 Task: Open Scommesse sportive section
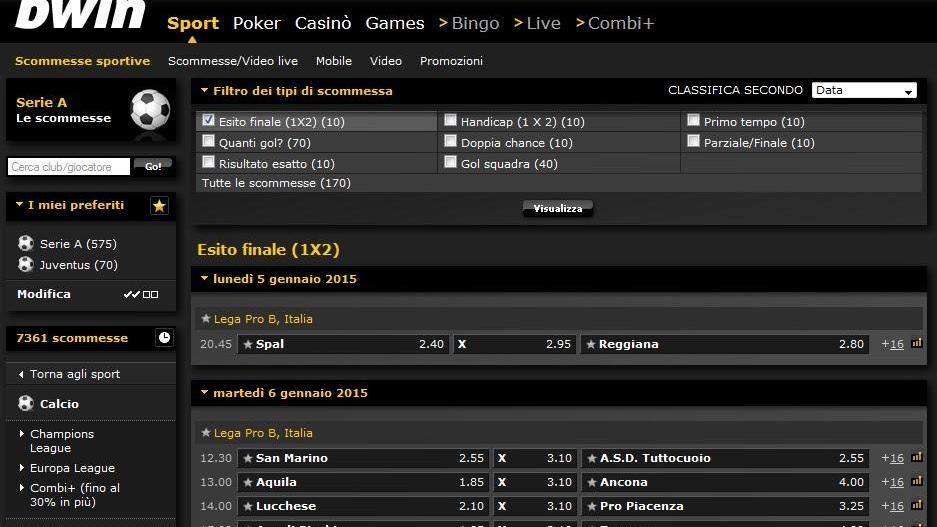point(82,61)
